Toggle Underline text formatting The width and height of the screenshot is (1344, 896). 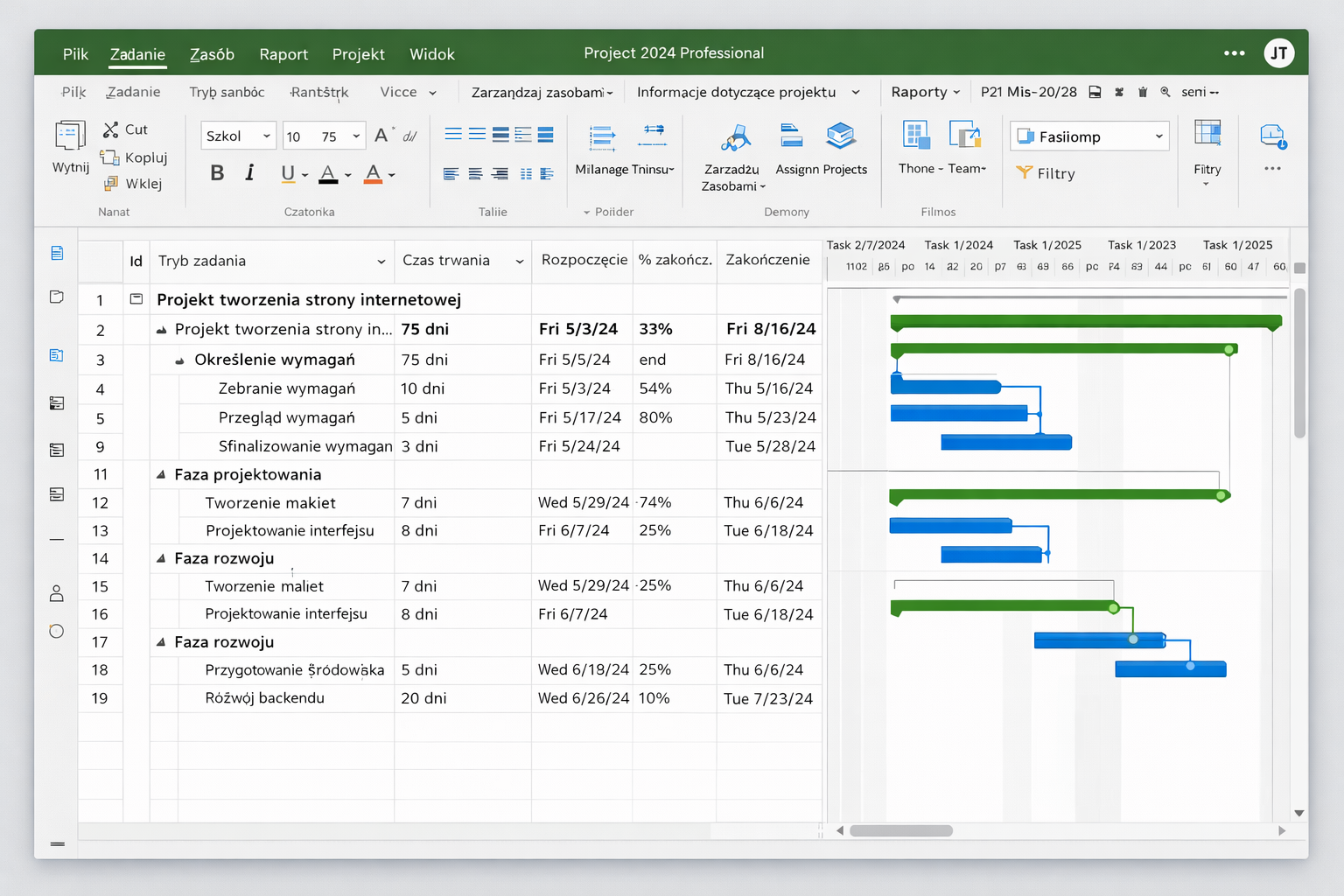click(x=288, y=173)
